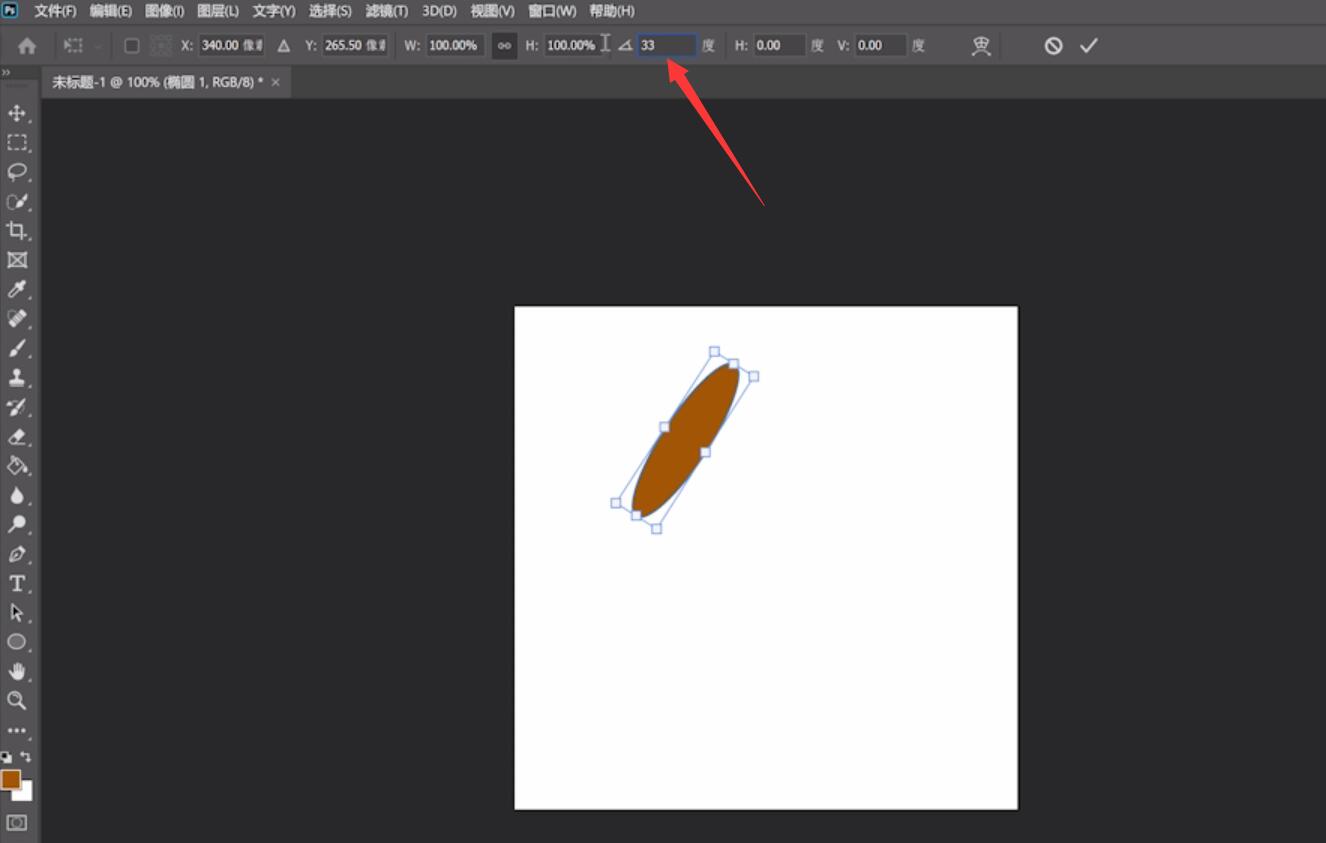Click the Y position field
1326x843 pixels.
tap(355, 46)
